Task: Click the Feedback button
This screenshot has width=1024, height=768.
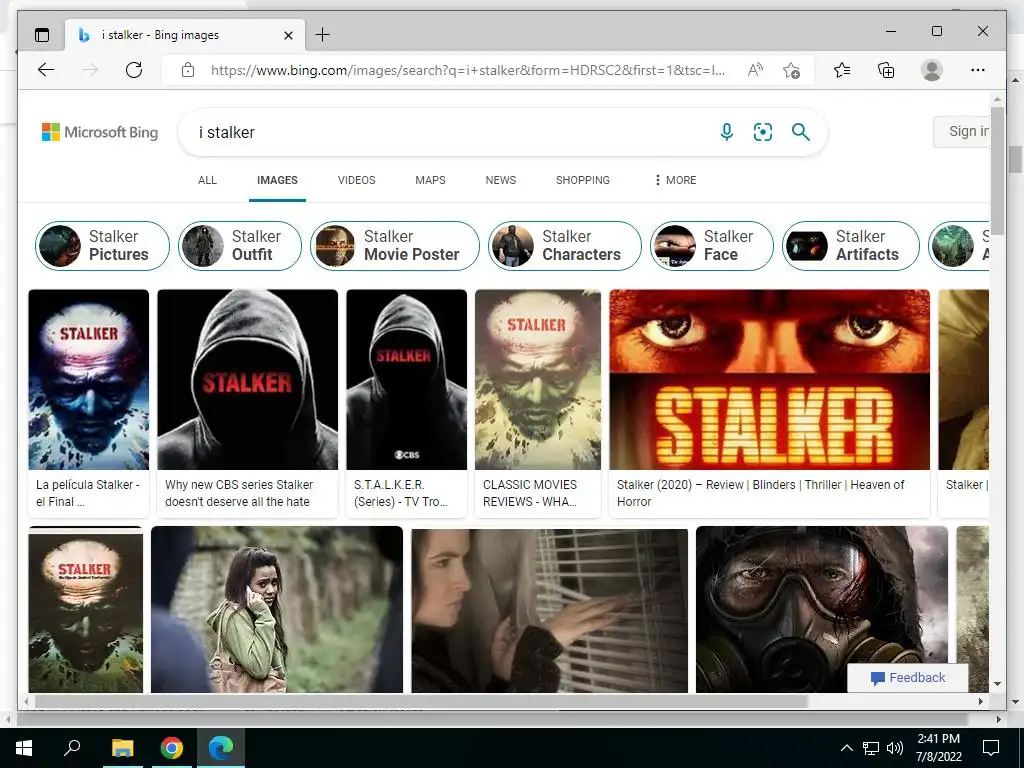Action: coord(908,678)
